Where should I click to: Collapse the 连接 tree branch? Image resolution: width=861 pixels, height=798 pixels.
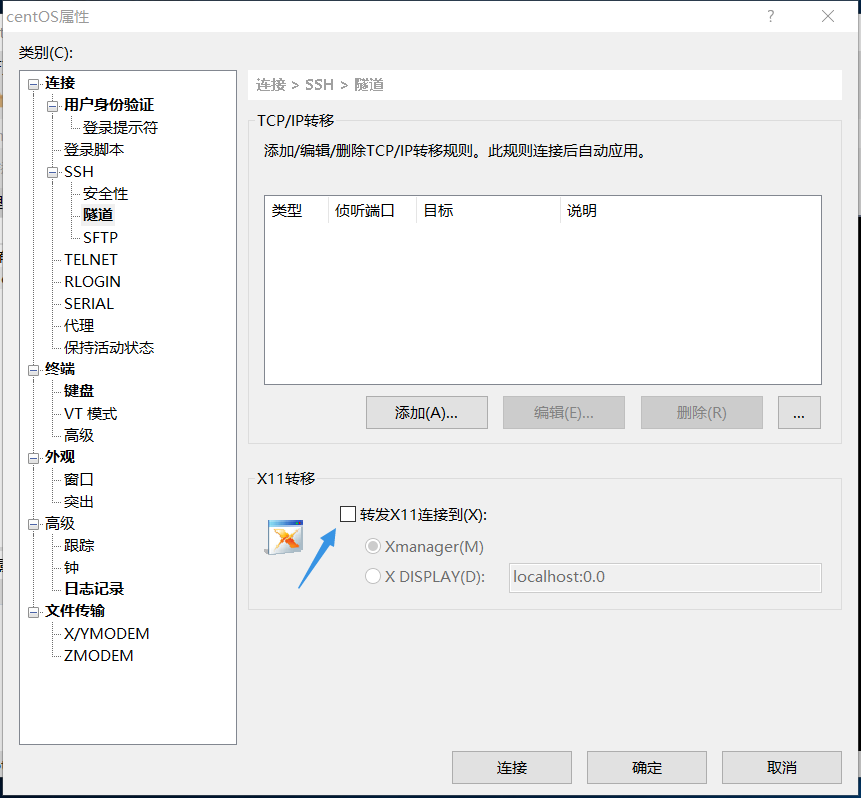pyautogui.click(x=33, y=82)
